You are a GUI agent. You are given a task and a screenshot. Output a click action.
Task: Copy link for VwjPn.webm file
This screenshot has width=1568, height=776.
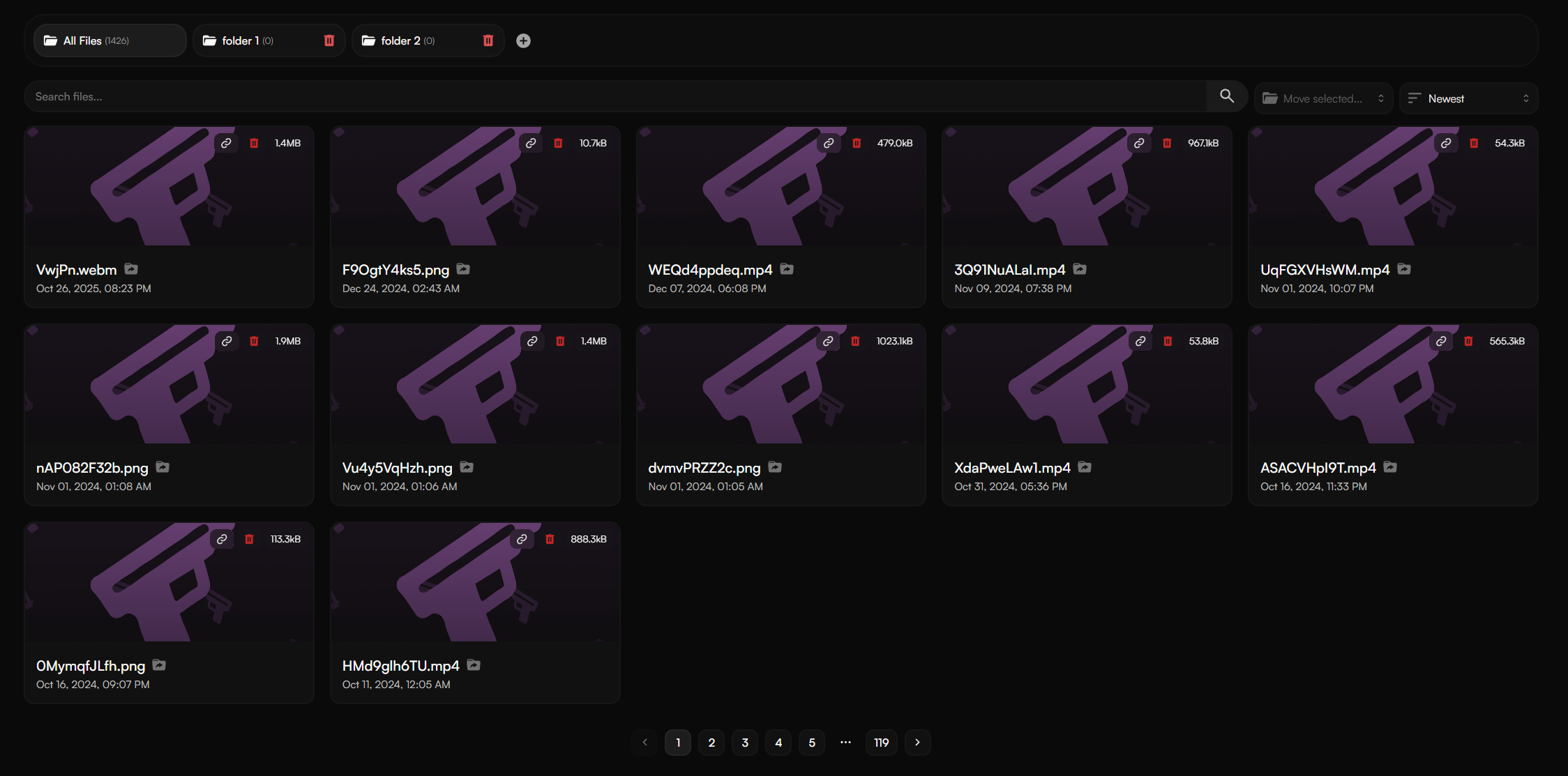pos(226,143)
